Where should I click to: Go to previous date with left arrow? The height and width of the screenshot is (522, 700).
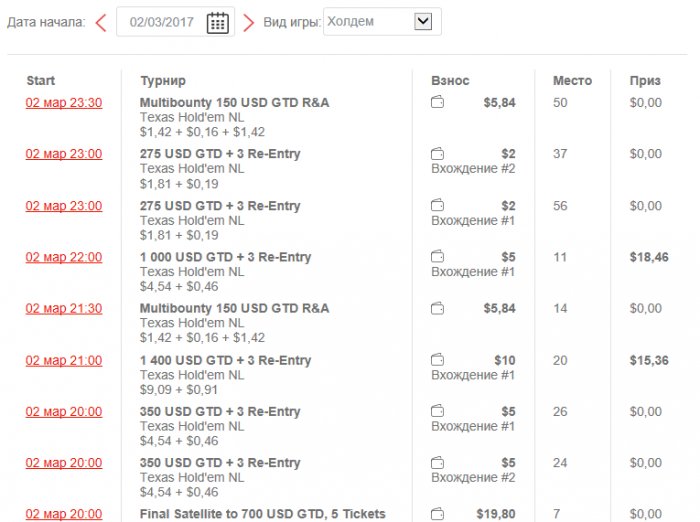click(100, 22)
